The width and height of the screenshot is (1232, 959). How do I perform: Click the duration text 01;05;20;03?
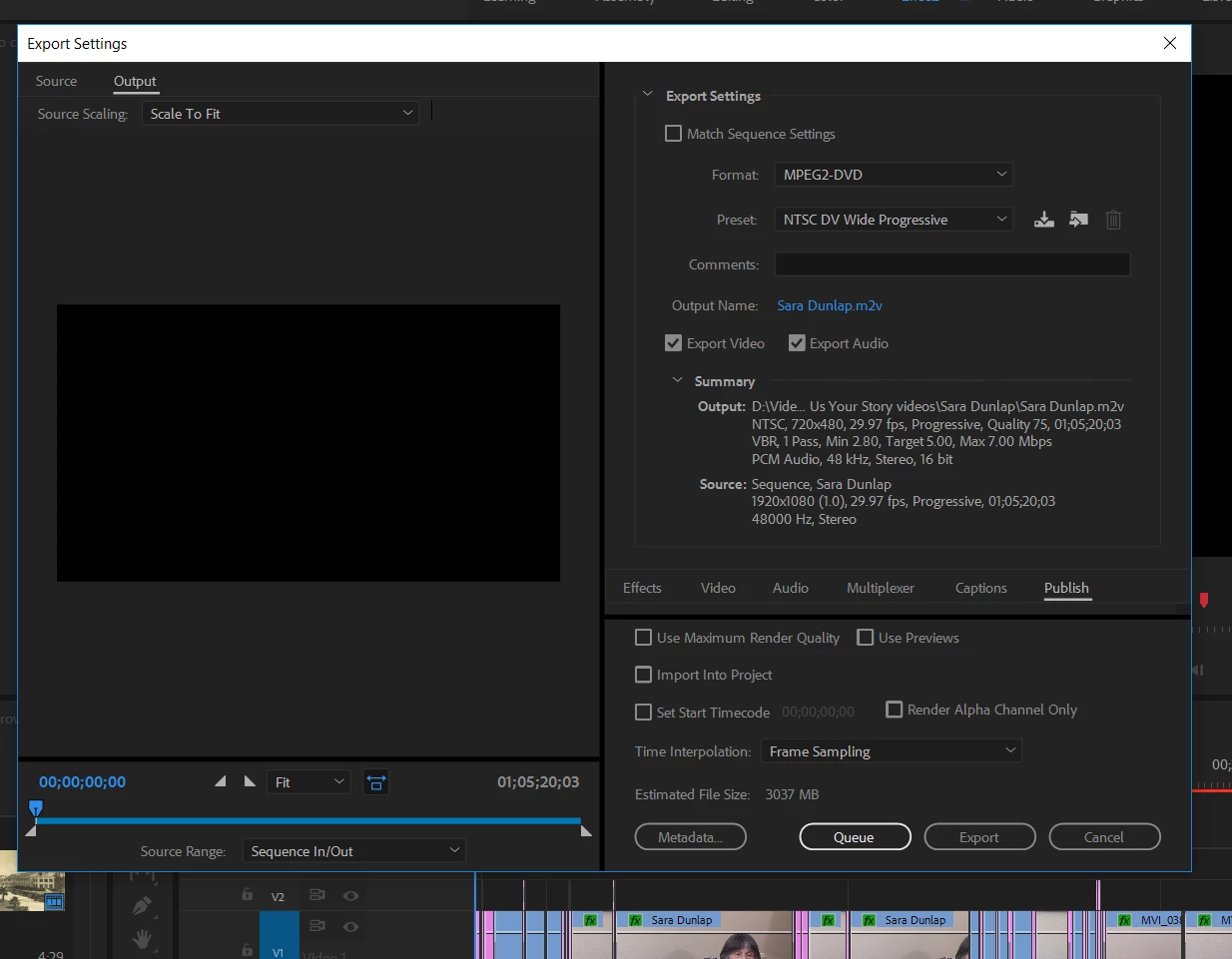tap(538, 782)
